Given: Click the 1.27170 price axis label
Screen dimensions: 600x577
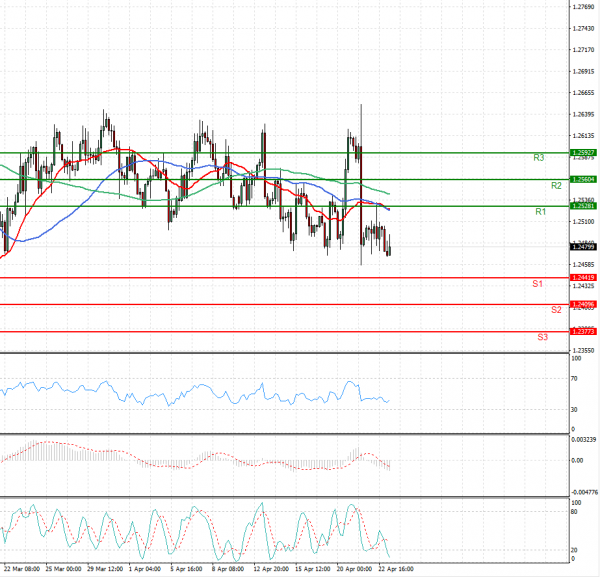Looking at the screenshot, I should [583, 50].
